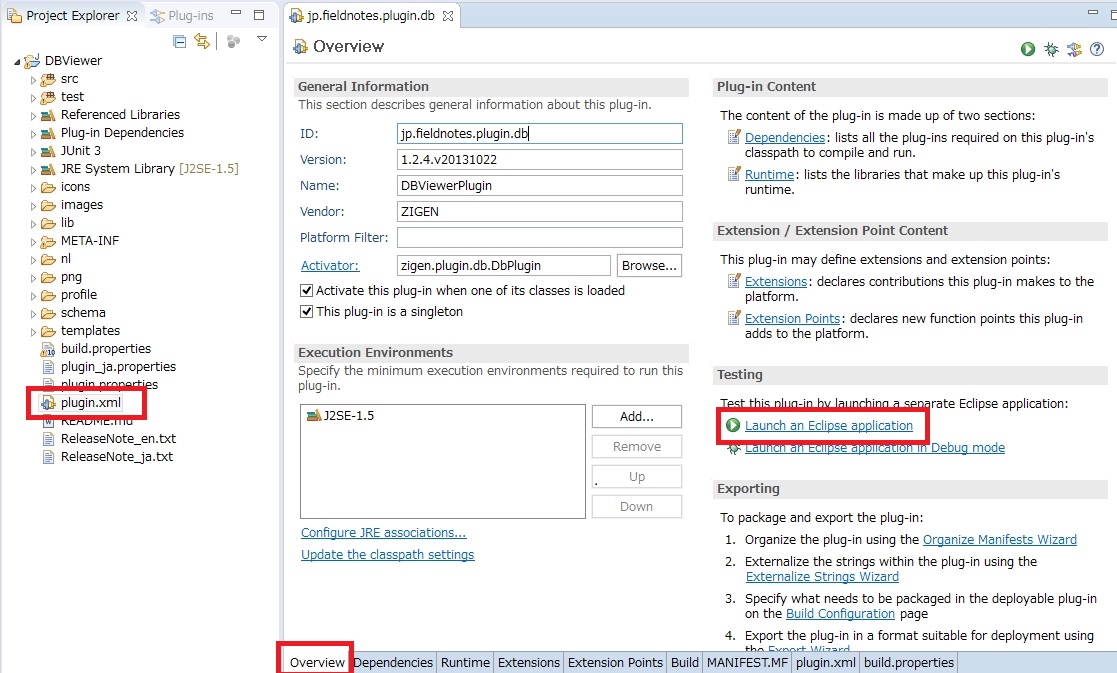Click the Debug bug icon in the Overview toolbar
This screenshot has height=673, width=1117.
pyautogui.click(x=1050, y=48)
